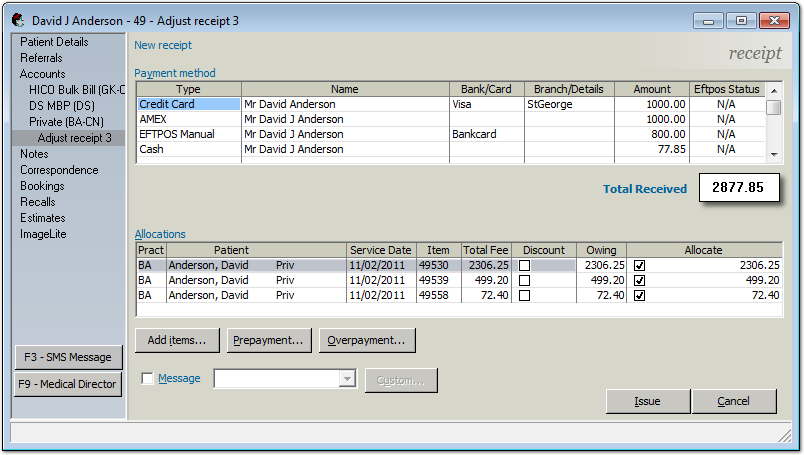The width and height of the screenshot is (804, 455).
Task: Select the Credit Card payment type cell
Action: pos(189,104)
